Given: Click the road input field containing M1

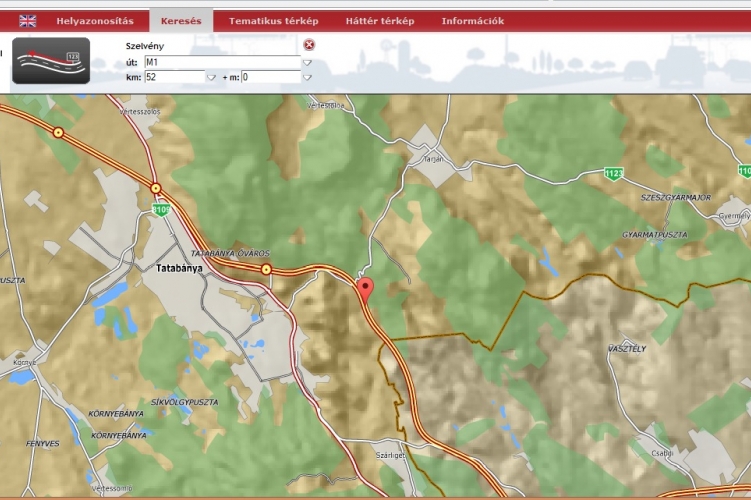Looking at the screenshot, I should [221, 62].
